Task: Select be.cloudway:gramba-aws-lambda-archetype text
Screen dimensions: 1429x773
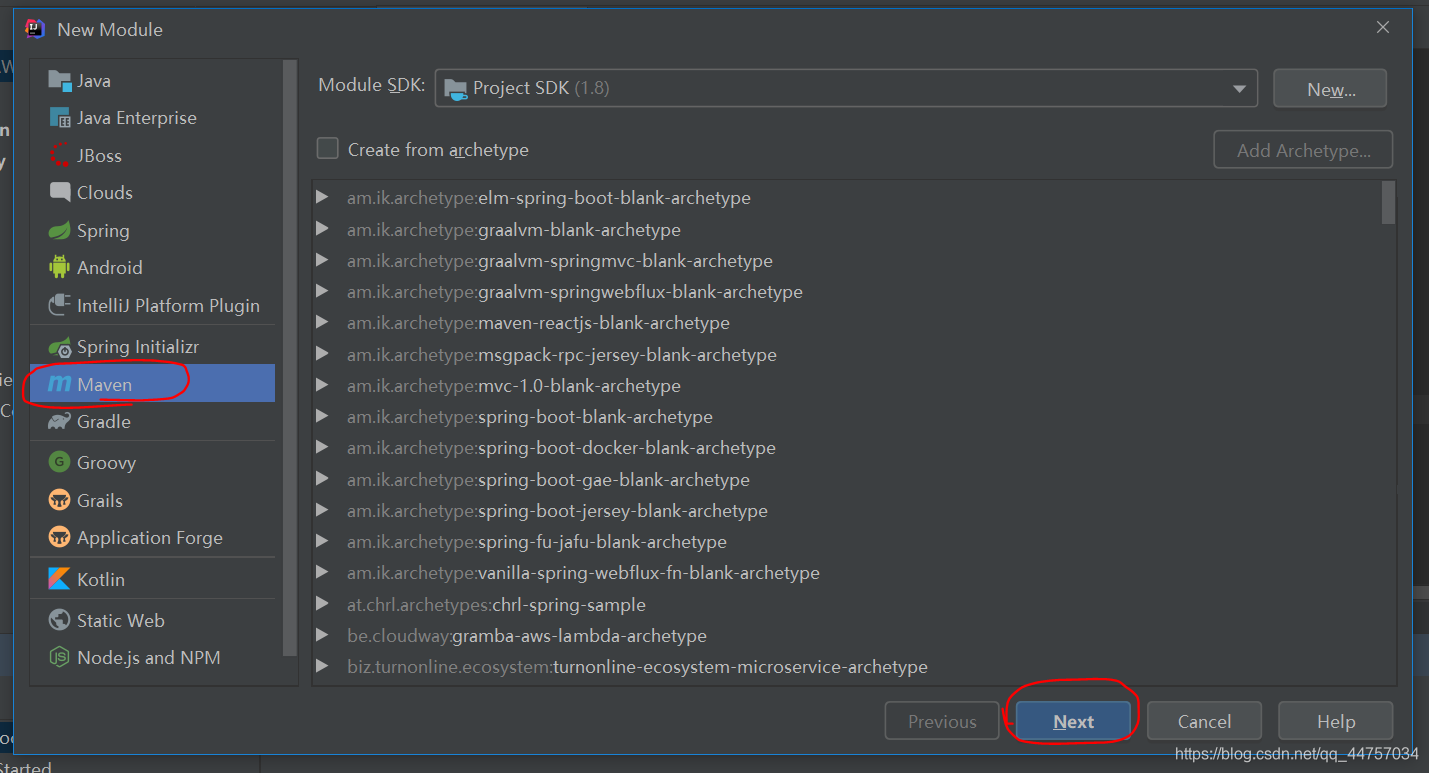Action: [x=527, y=636]
